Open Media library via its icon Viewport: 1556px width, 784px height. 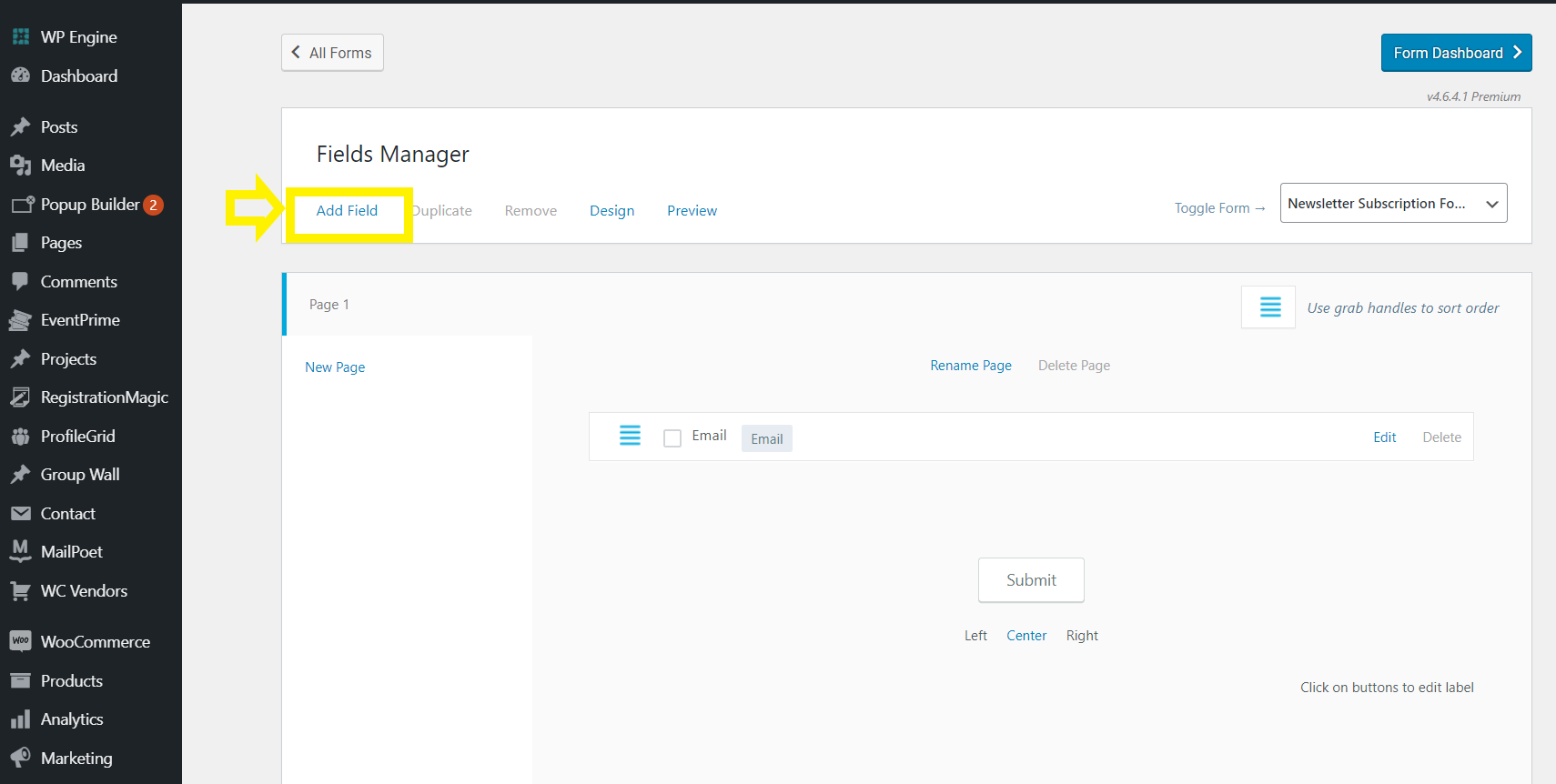(20, 166)
